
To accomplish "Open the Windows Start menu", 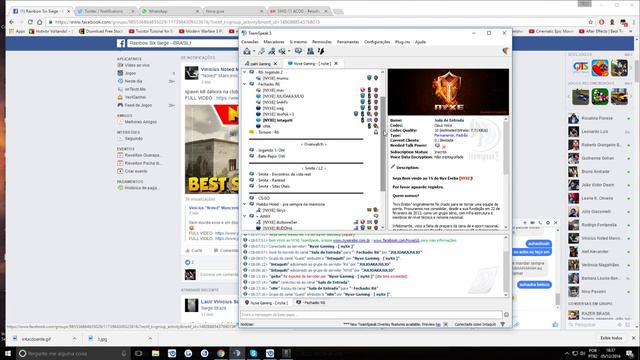I will tap(8, 353).
